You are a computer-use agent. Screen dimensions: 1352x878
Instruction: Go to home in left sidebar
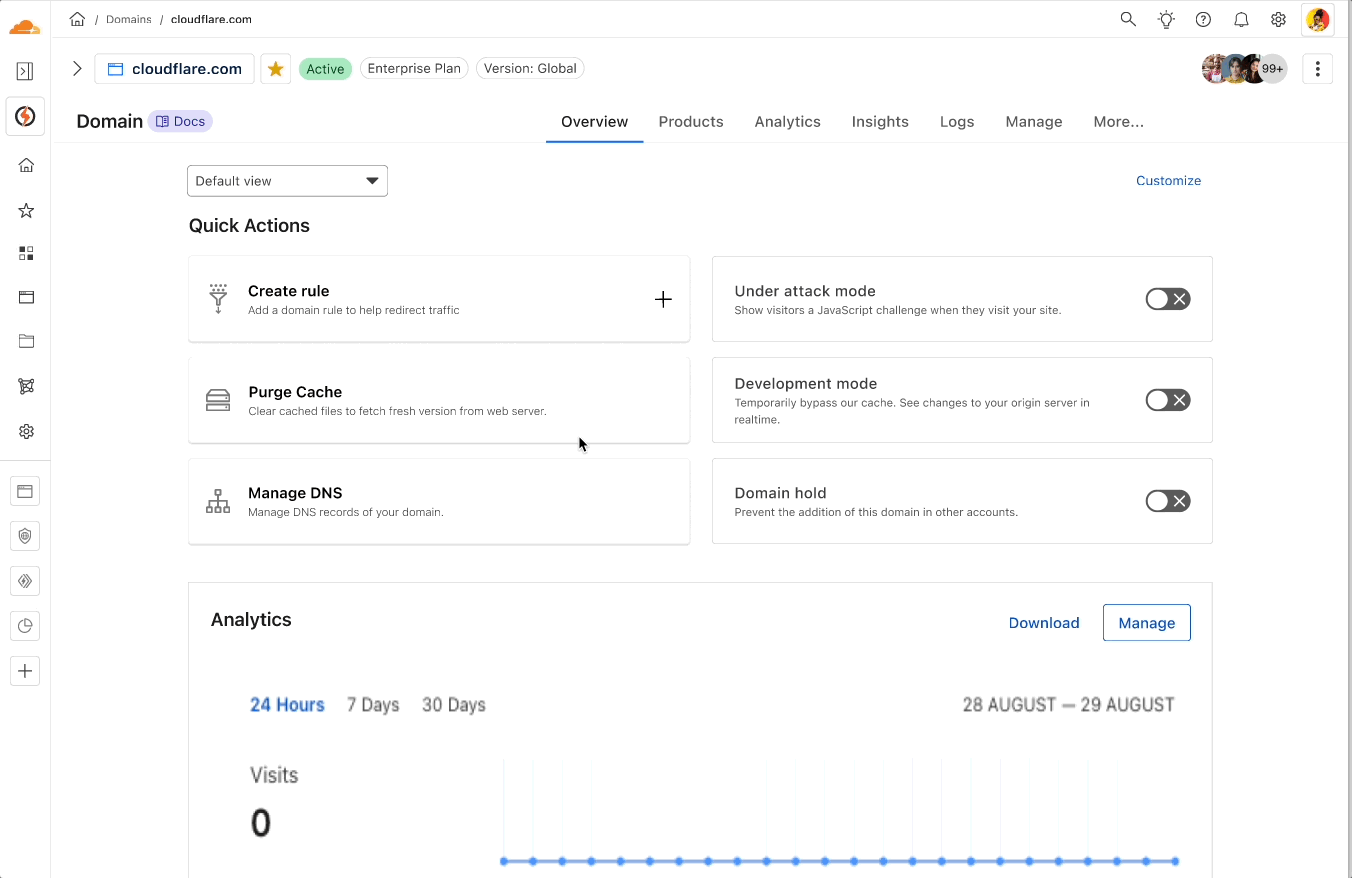pyautogui.click(x=27, y=165)
